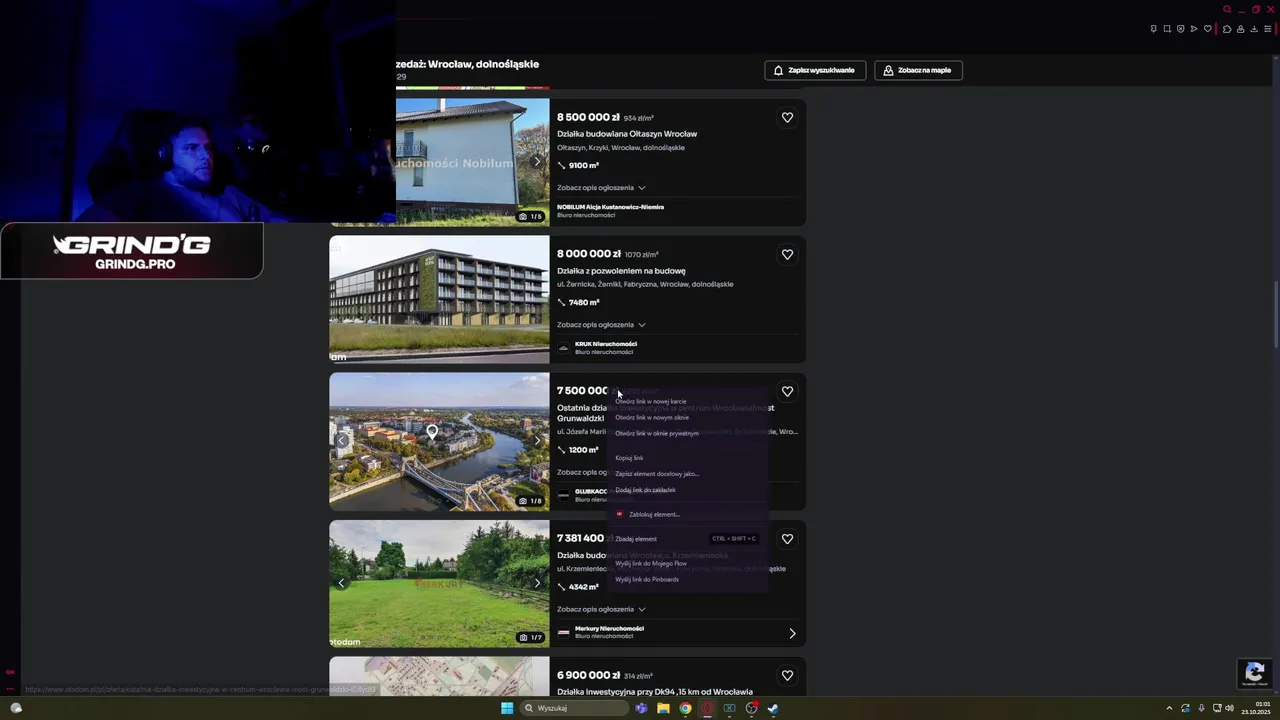This screenshot has width=1280, height=720.
Task: Click the Opera profile account icon
Action: [1241, 29]
